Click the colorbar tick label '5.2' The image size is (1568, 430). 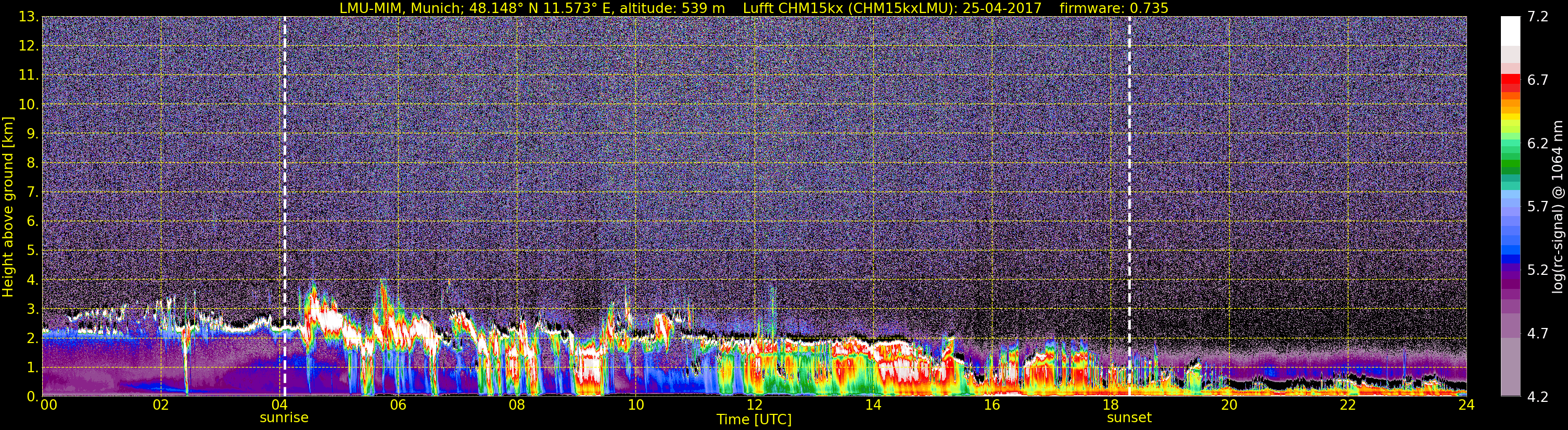(1538, 270)
